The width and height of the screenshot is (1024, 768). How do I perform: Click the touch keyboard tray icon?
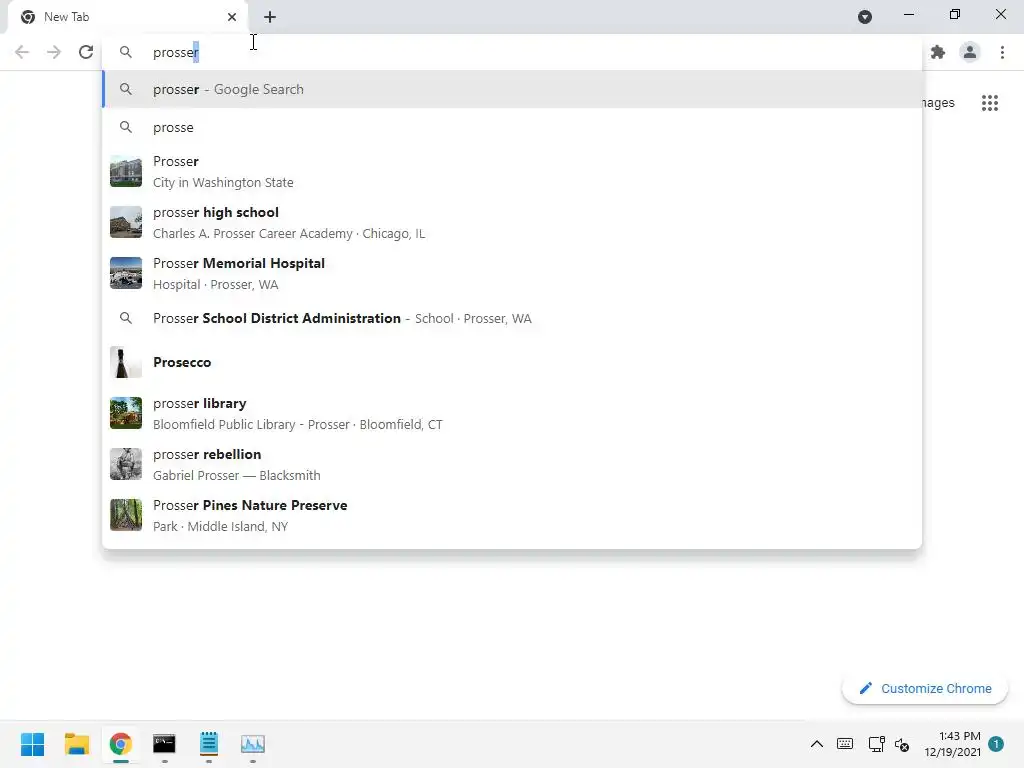(x=844, y=744)
